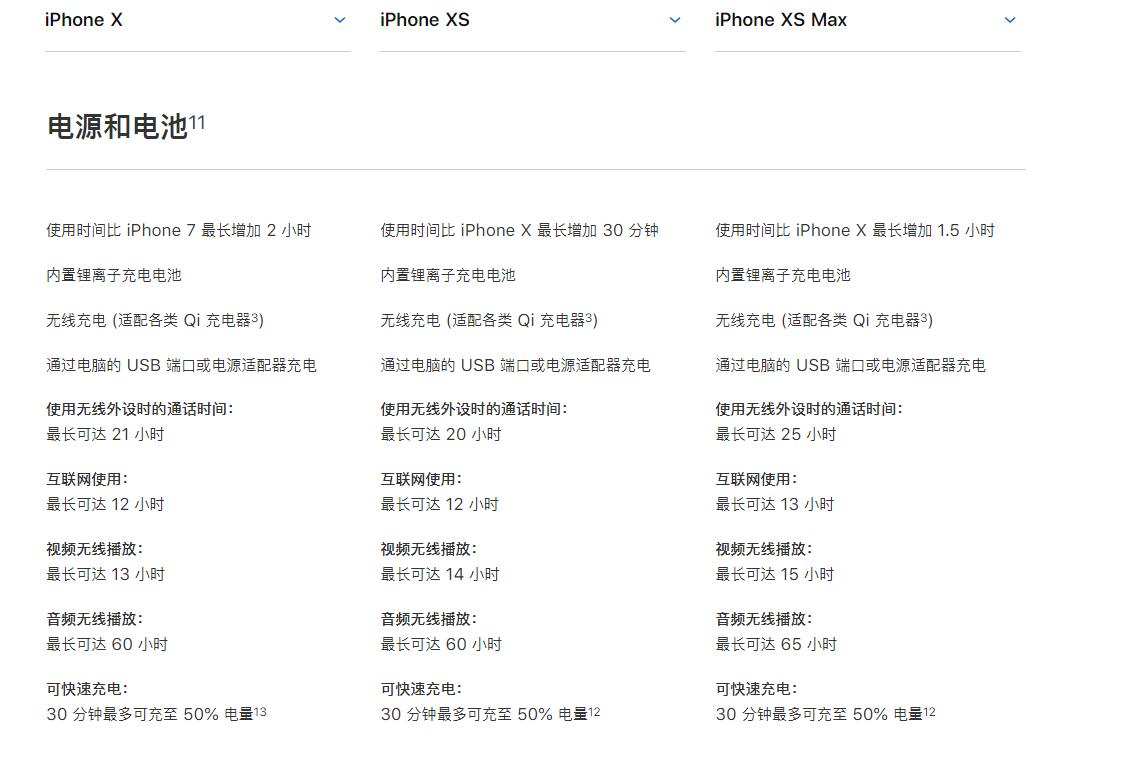Open the iPhone XS model dropdown
The height and width of the screenshot is (766, 1137).
coord(532,20)
